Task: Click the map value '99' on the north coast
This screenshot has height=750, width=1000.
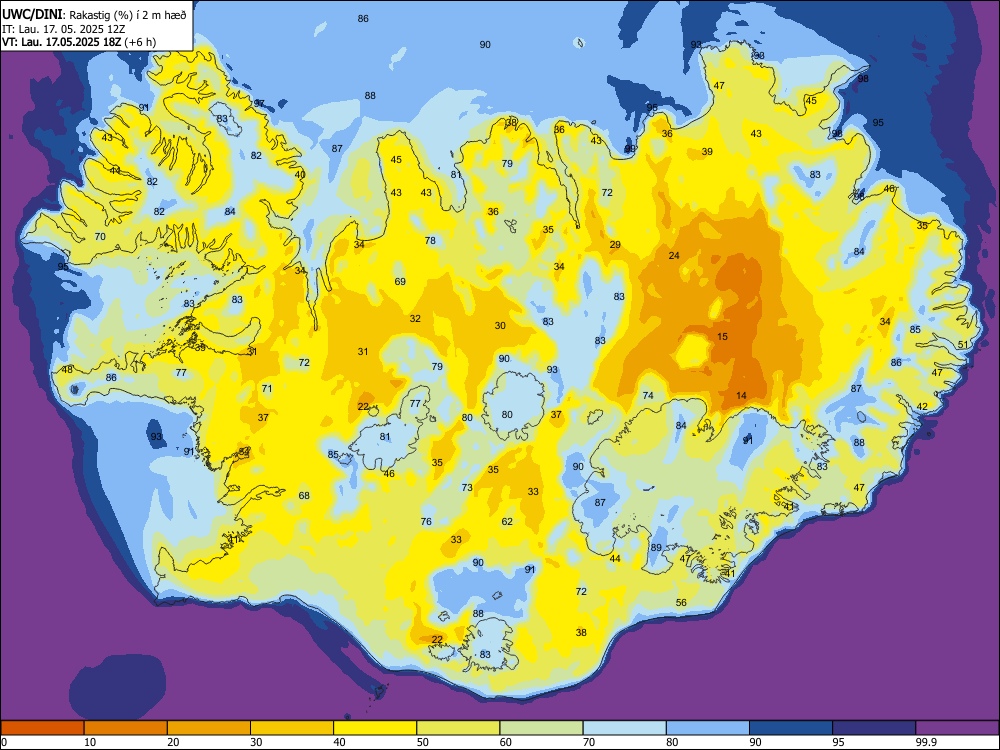Action: [629, 149]
